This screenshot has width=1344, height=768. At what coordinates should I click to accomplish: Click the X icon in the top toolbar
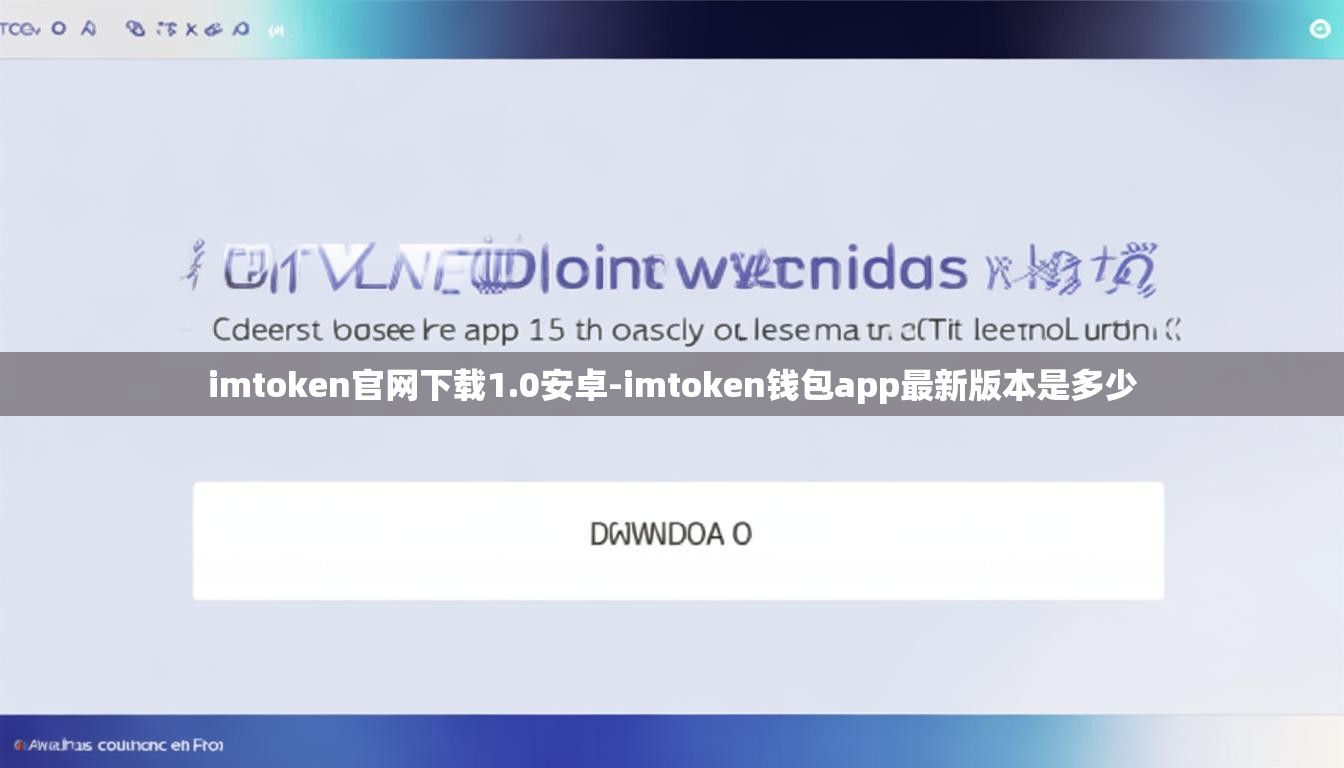coord(191,30)
